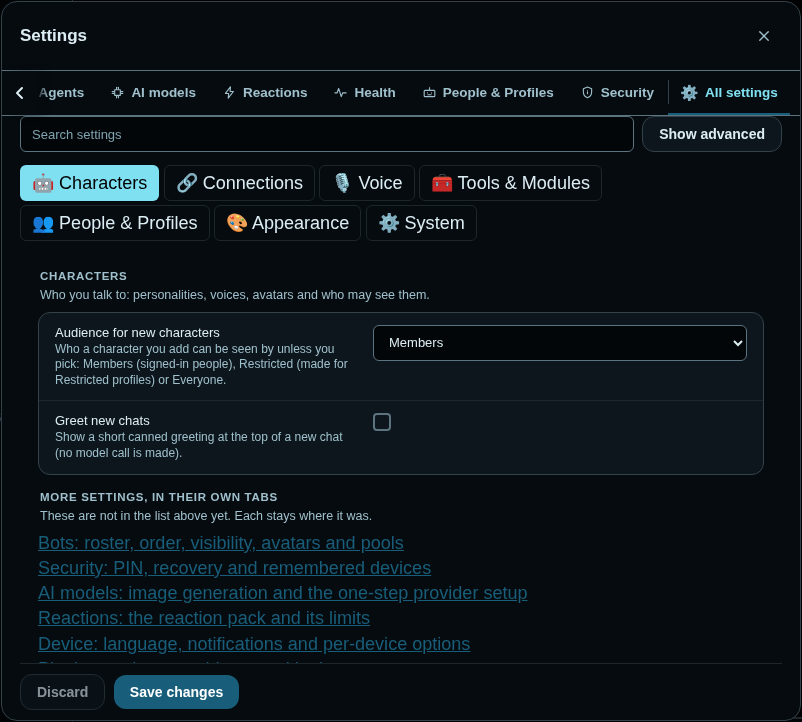The image size is (802, 722).
Task: Click Save changes button
Action: (x=176, y=692)
